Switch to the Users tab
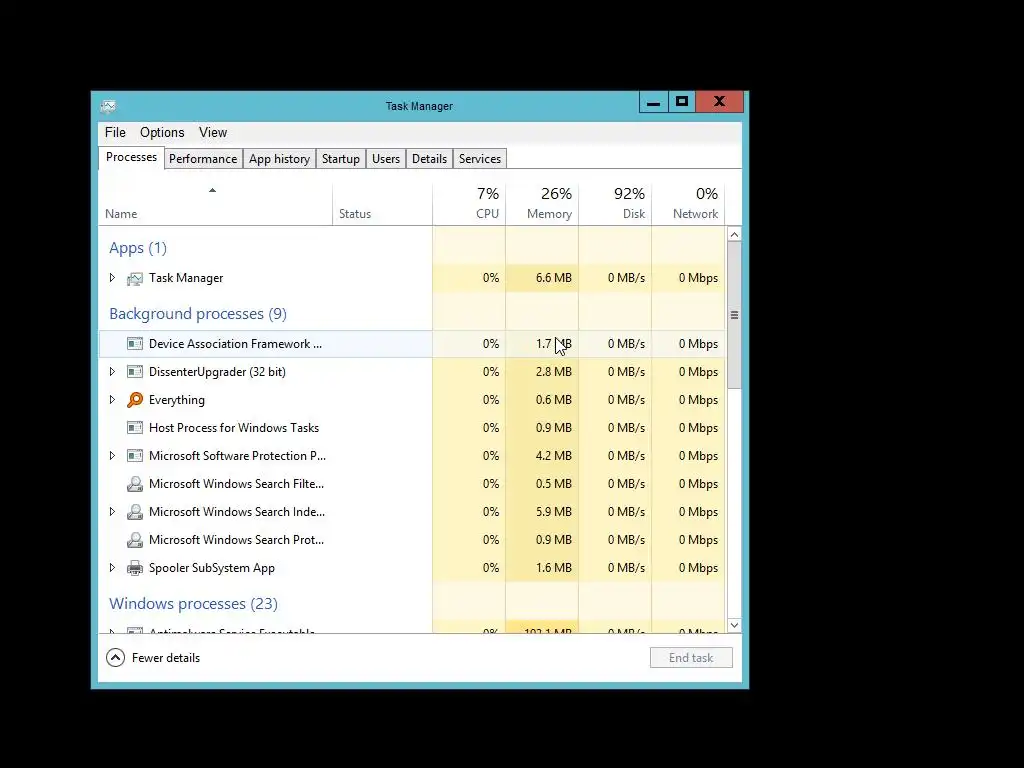Image resolution: width=1024 pixels, height=768 pixels. pos(386,159)
